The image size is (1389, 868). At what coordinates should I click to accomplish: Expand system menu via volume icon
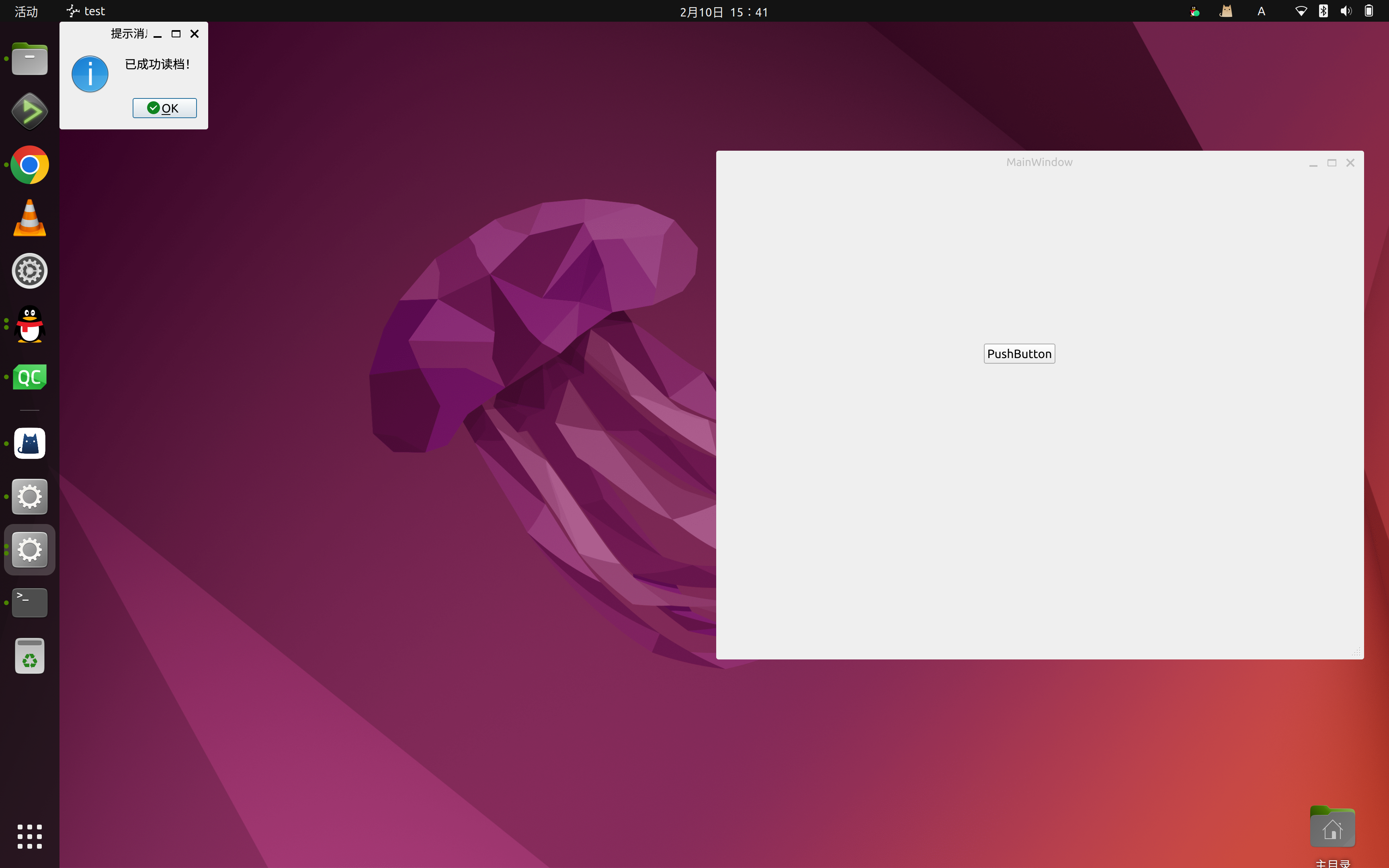click(1346, 12)
